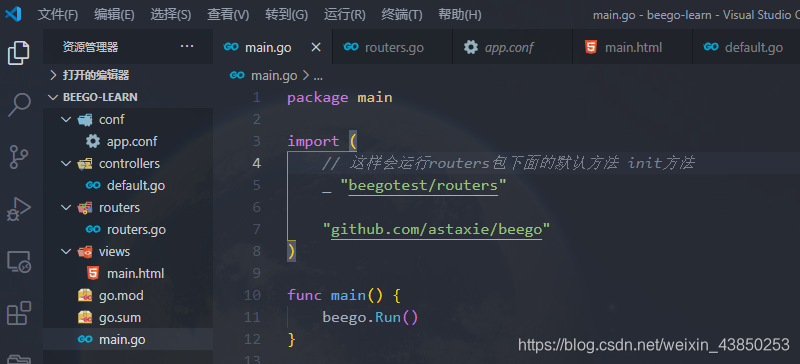Open the 运行(R) menu
Image resolution: width=800 pixels, height=364 pixels.
[344, 15]
